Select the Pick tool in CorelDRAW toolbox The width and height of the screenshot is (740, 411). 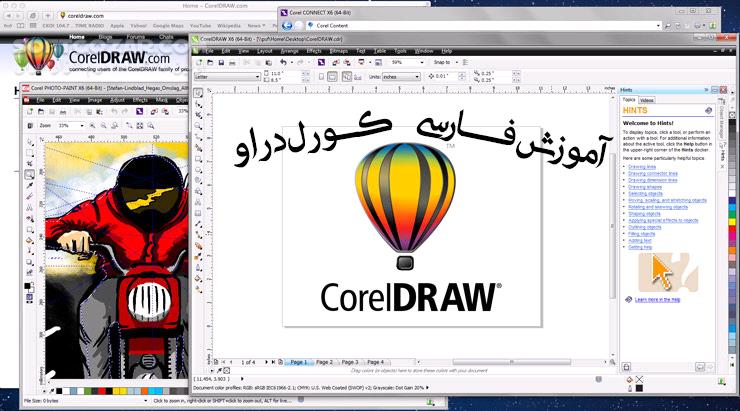(198, 93)
